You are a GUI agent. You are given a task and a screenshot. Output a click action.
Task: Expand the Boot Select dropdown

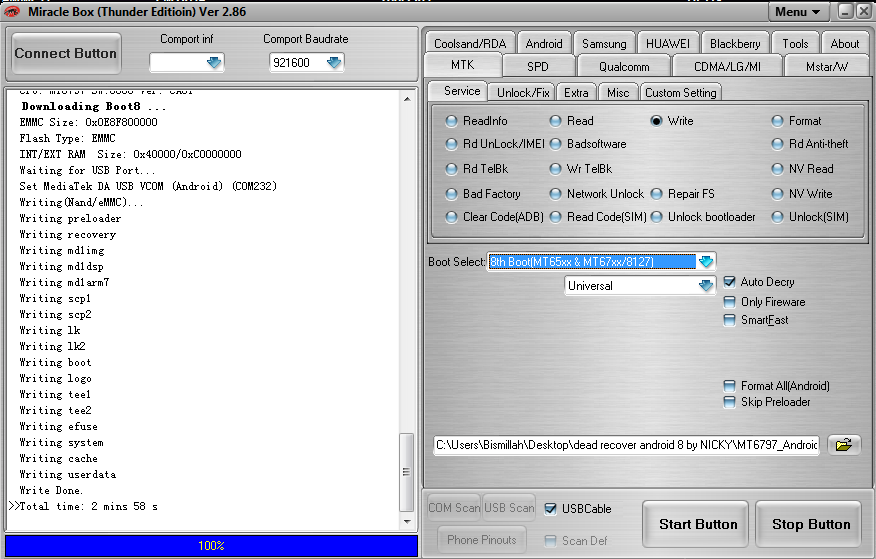coord(706,261)
